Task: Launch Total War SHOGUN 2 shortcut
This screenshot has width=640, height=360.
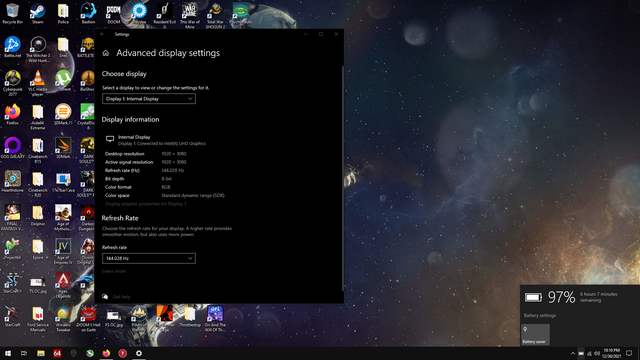Action: click(x=215, y=16)
